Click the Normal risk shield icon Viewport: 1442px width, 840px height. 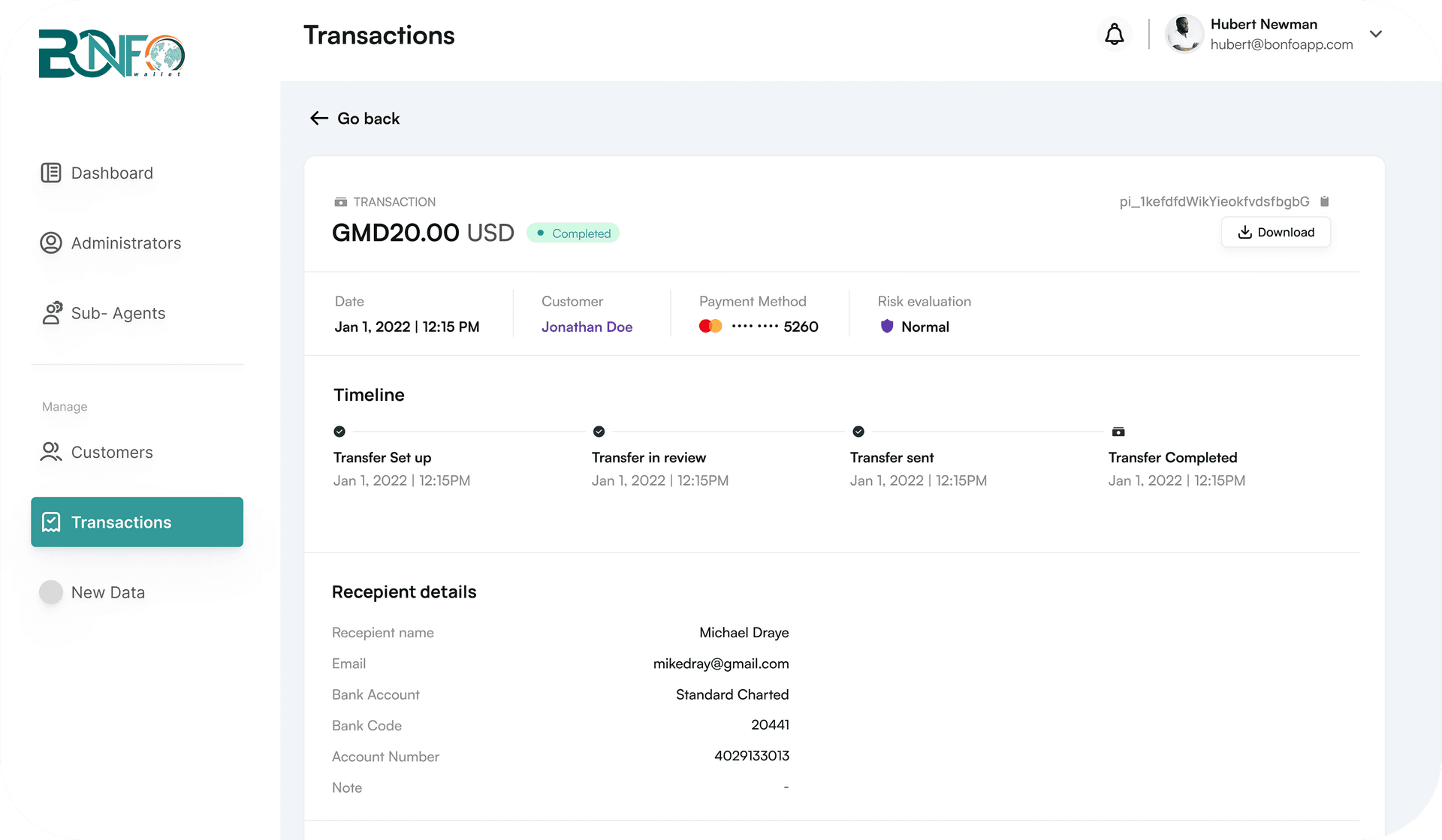tap(887, 327)
